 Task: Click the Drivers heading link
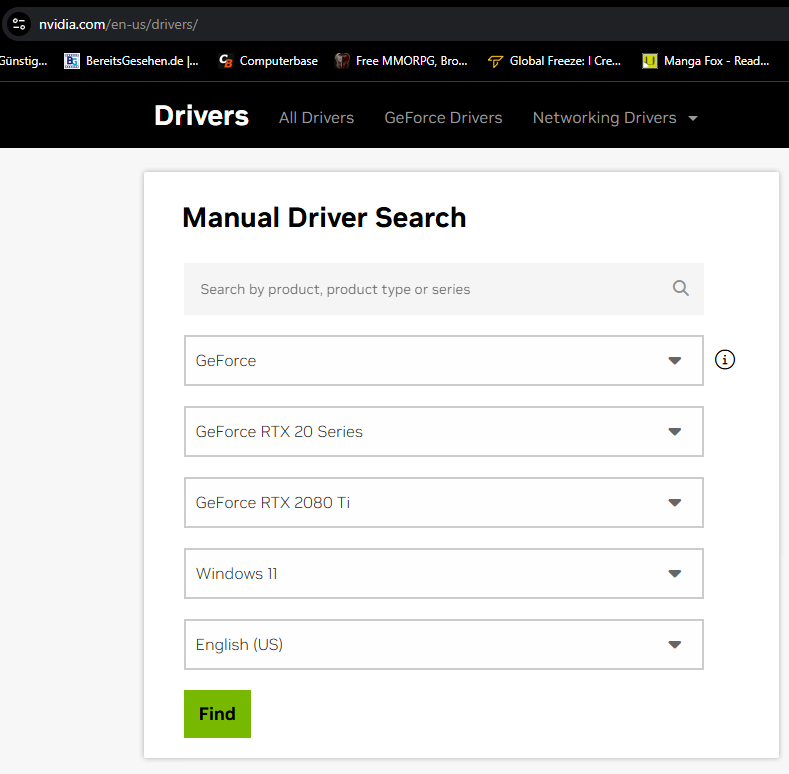[x=201, y=116]
